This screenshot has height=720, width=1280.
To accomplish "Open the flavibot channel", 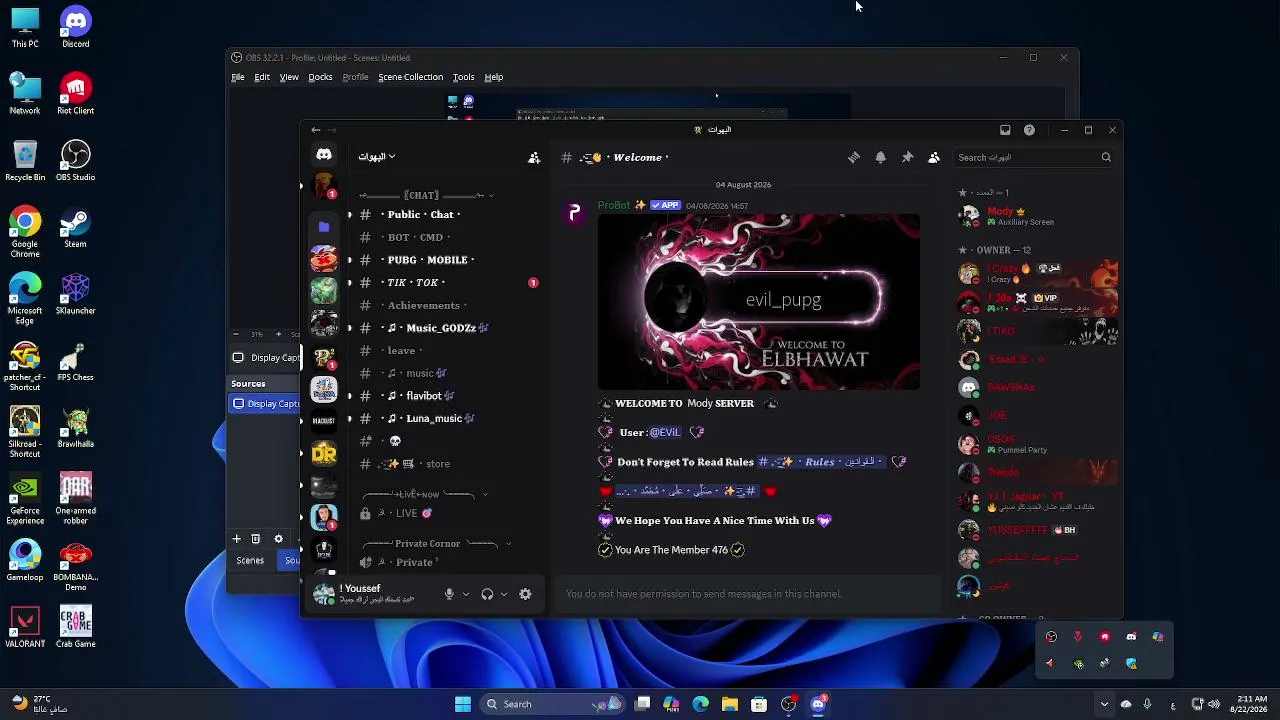I will coord(446,396).
